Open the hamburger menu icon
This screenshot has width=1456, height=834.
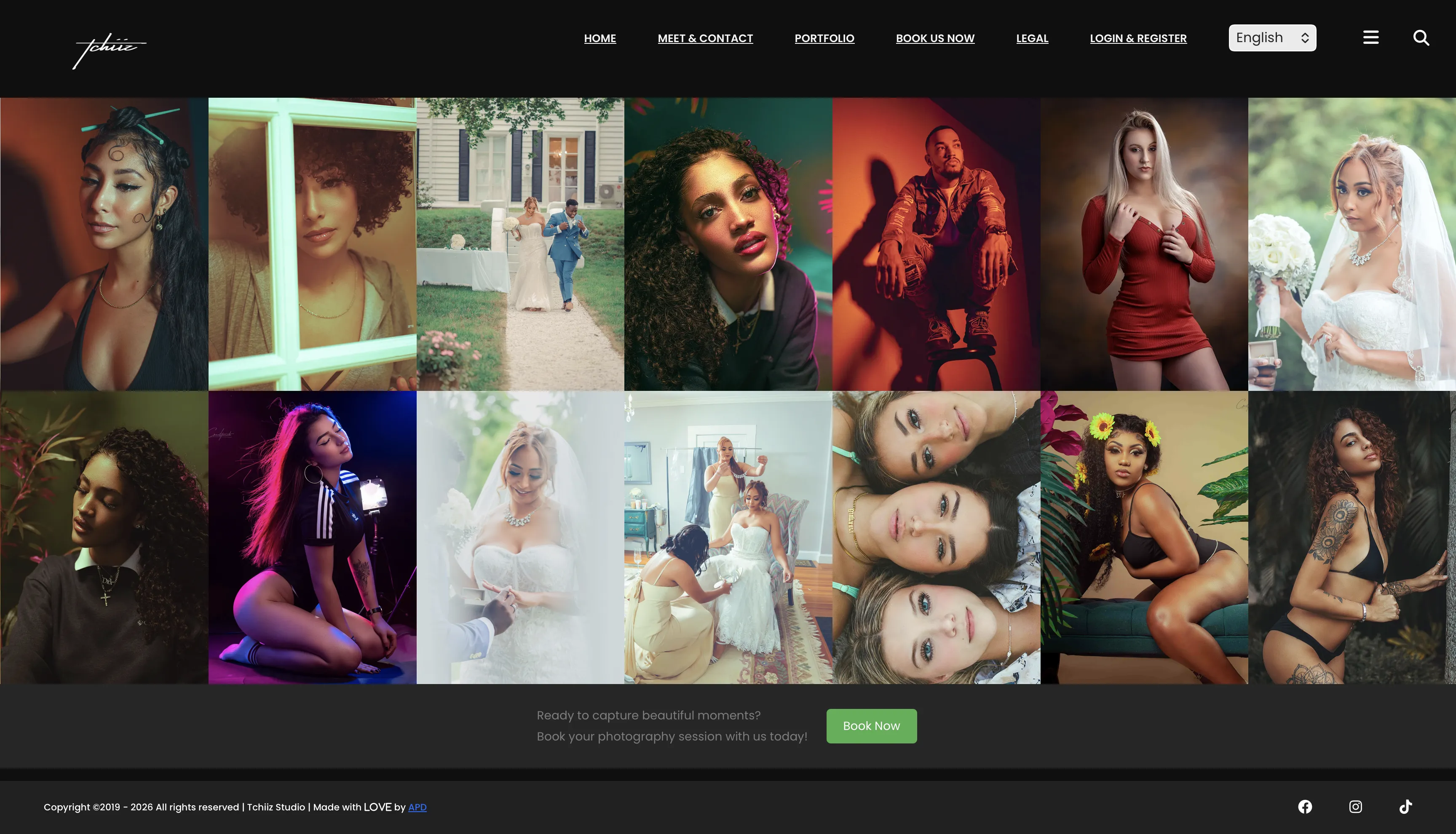coord(1370,38)
